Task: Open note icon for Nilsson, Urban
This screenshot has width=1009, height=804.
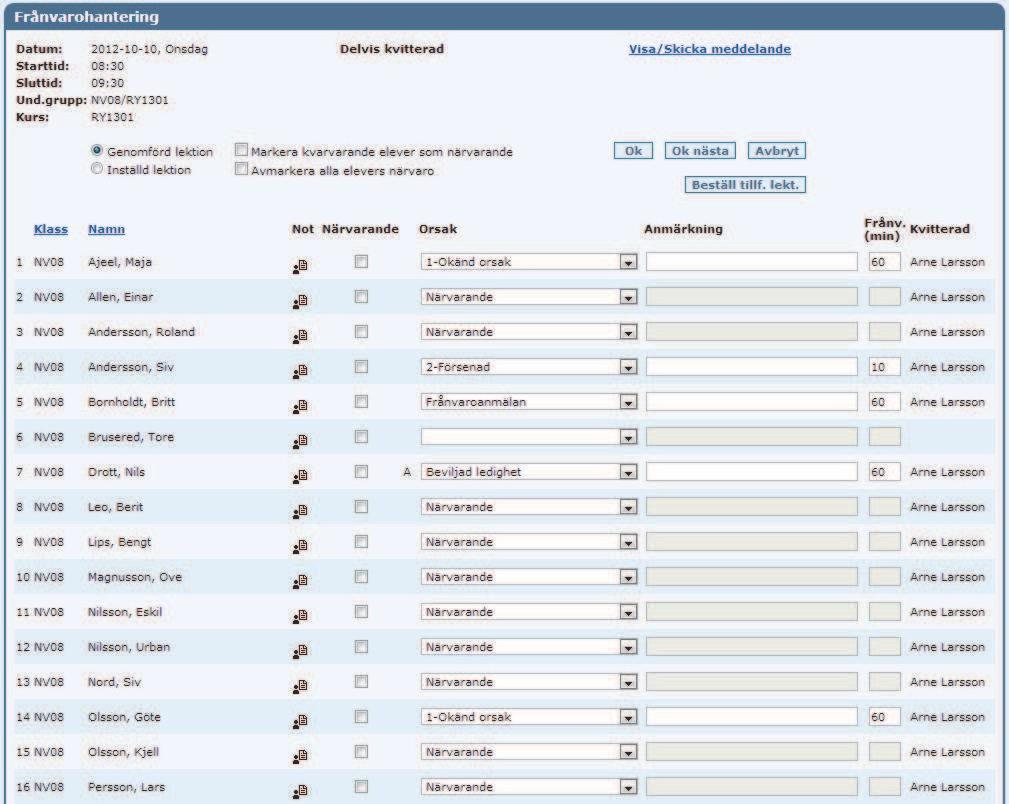Action: coord(300,651)
